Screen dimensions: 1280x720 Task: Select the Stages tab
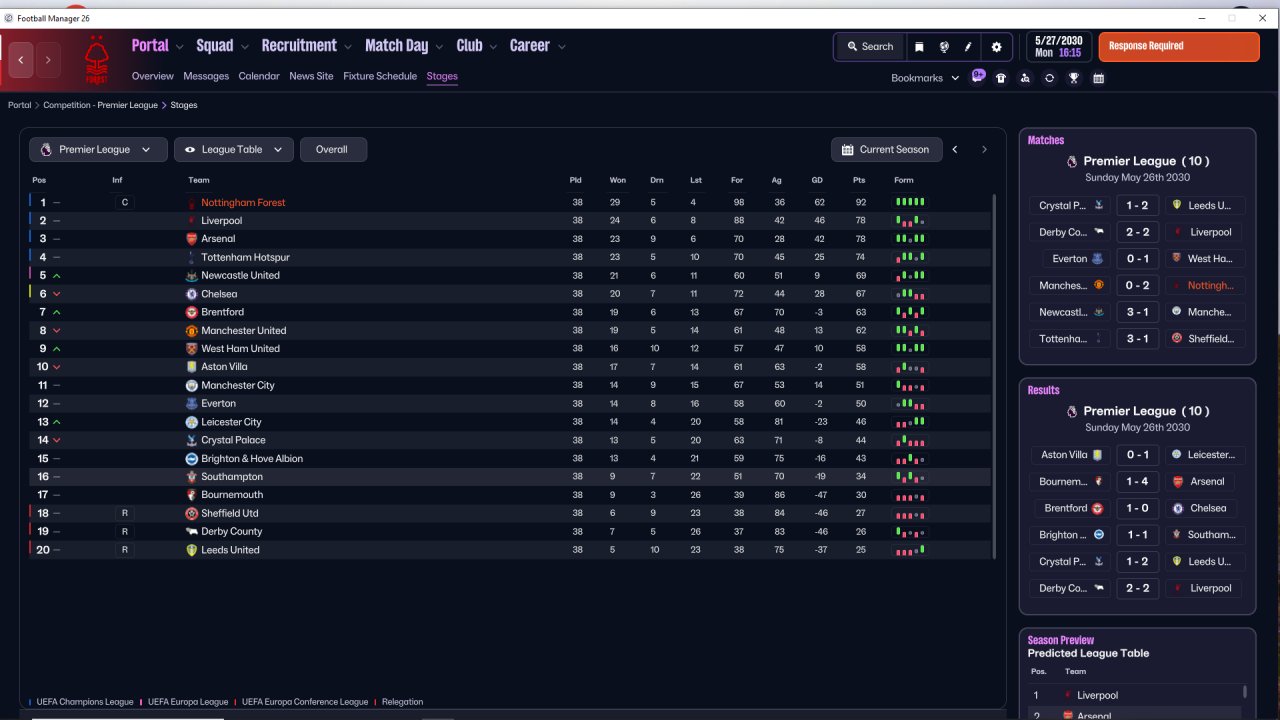click(x=442, y=76)
